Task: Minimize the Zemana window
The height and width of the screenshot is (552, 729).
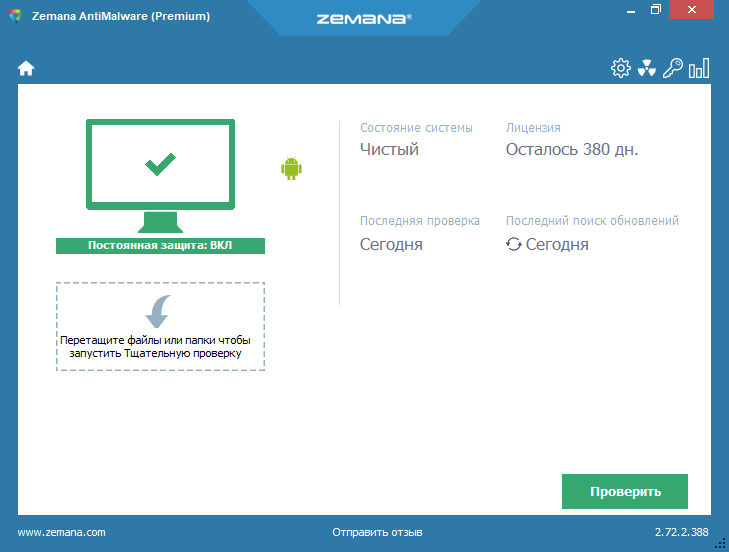Action: [x=630, y=10]
